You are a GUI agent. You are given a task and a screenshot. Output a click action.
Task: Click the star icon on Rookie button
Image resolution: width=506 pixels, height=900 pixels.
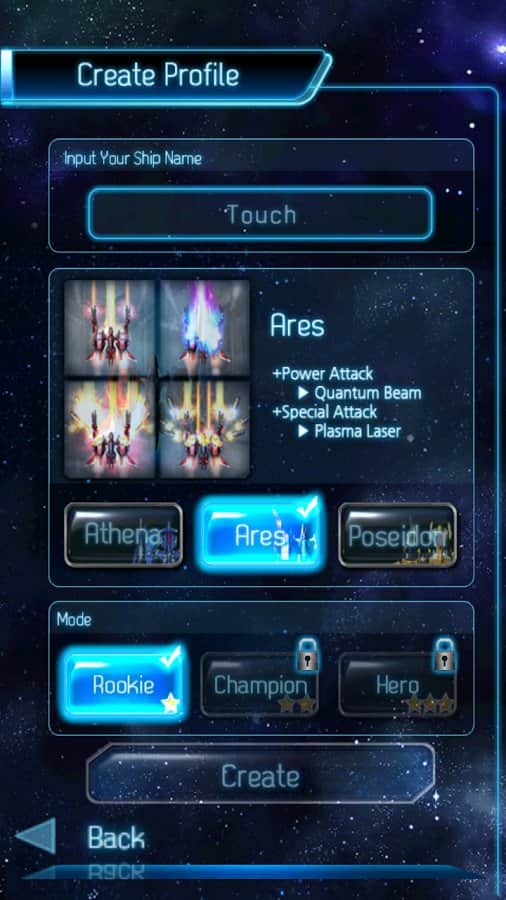(x=170, y=704)
